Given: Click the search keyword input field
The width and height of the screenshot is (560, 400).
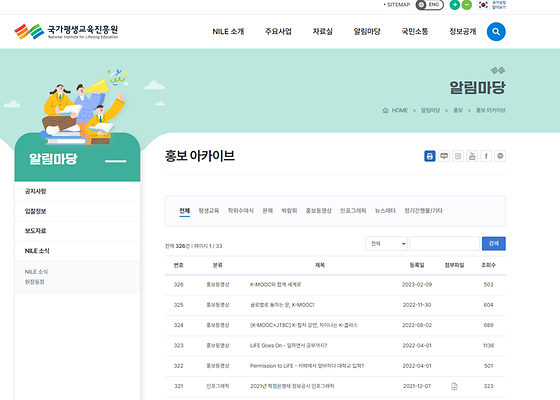Looking at the screenshot, I should pyautogui.click(x=444, y=244).
